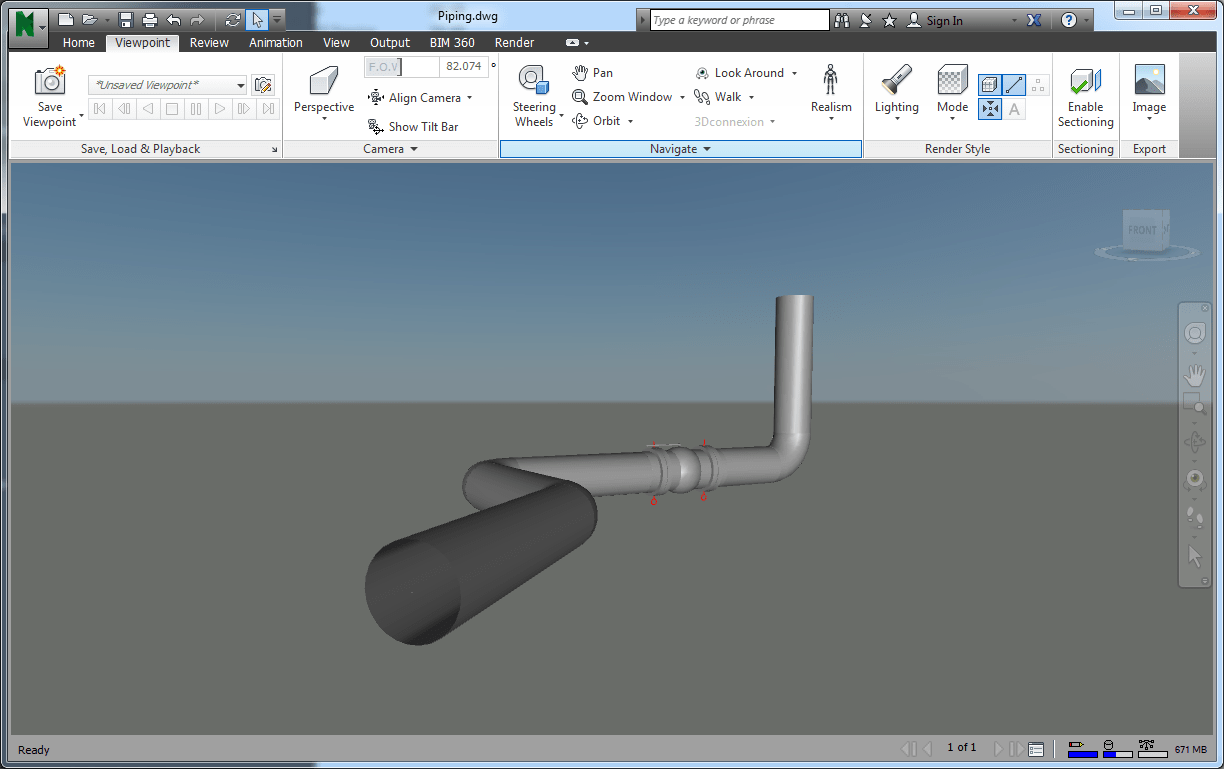Toggle Enable Sectioning
The height and width of the screenshot is (769, 1224).
pos(1085,96)
